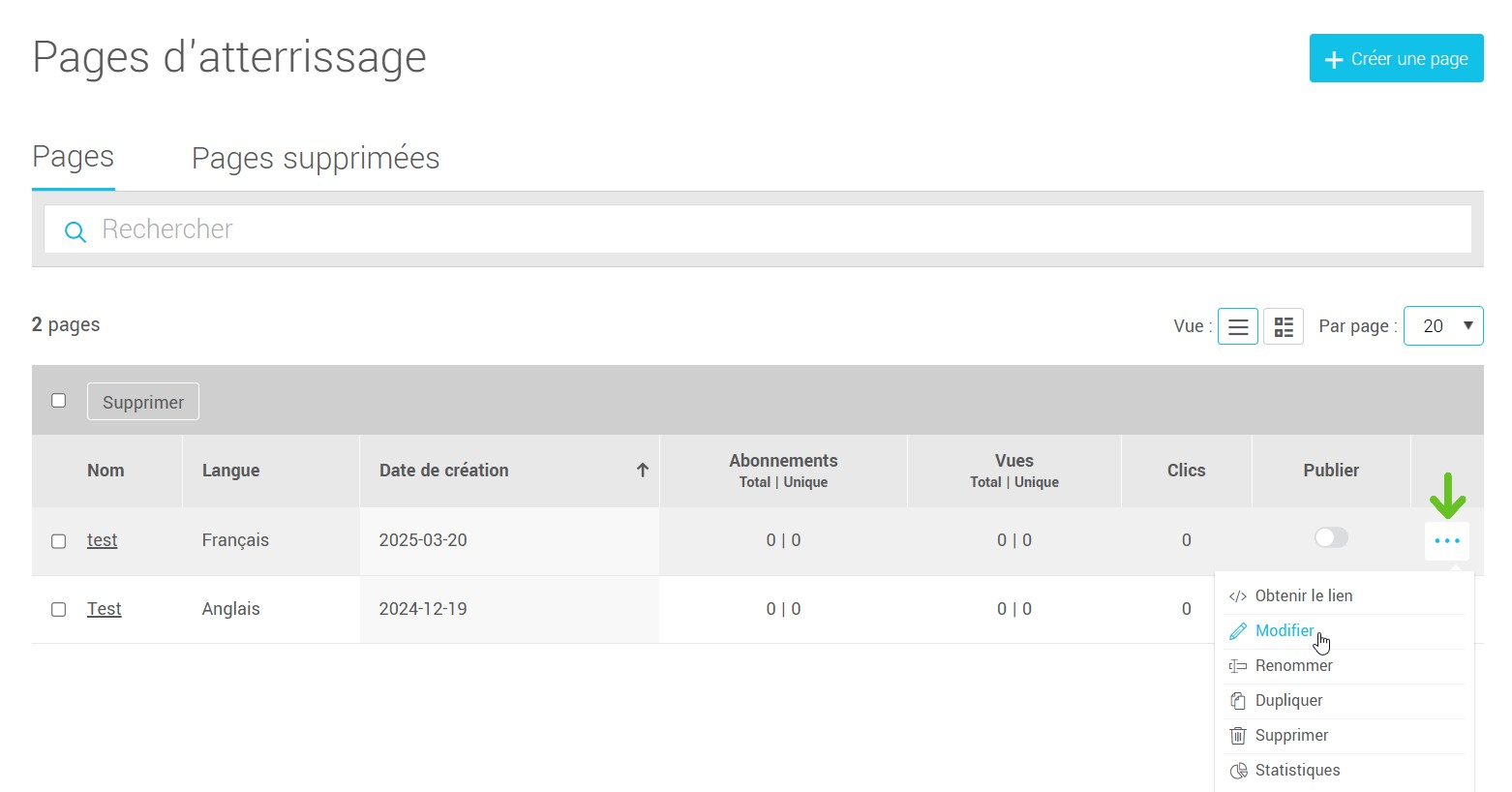Click the Statistiques pie chart icon

point(1238,771)
